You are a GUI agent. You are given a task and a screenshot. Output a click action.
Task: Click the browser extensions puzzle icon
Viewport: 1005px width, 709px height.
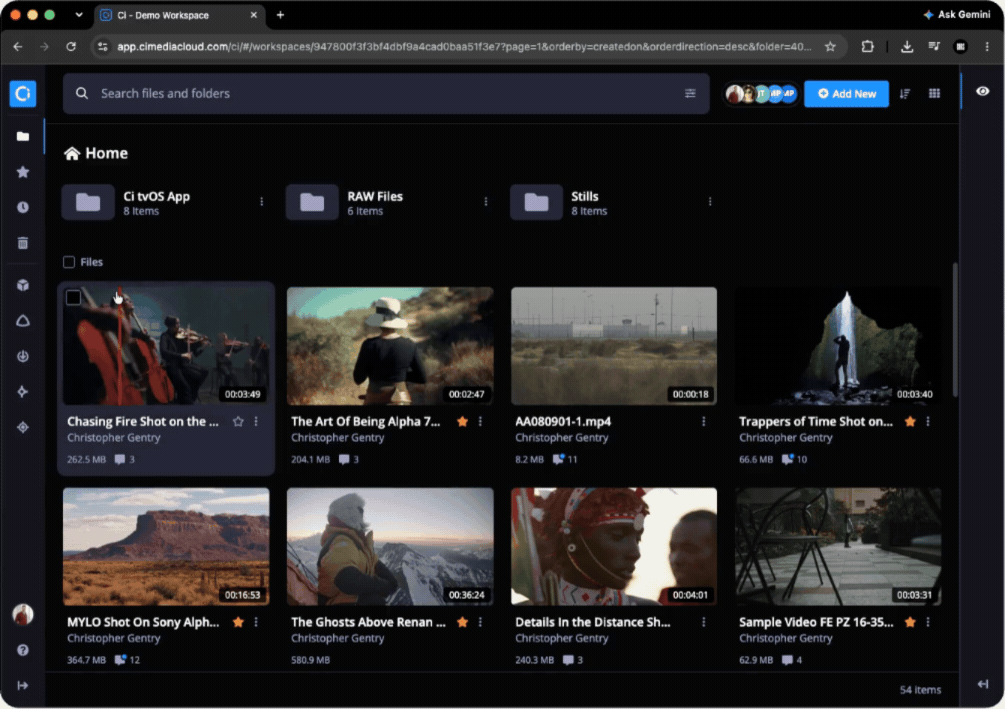tap(867, 46)
